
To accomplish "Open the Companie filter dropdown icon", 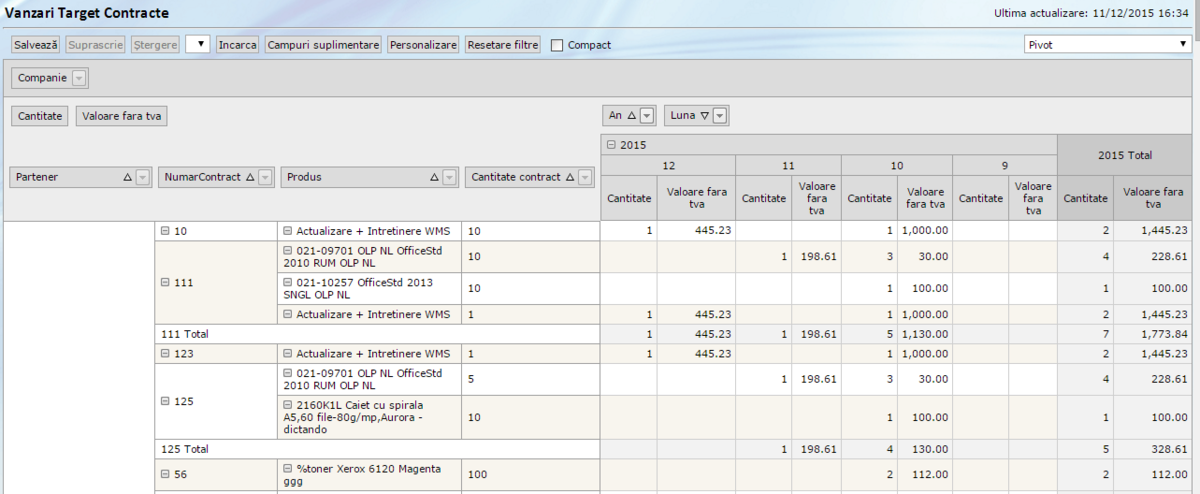I will coord(80,78).
